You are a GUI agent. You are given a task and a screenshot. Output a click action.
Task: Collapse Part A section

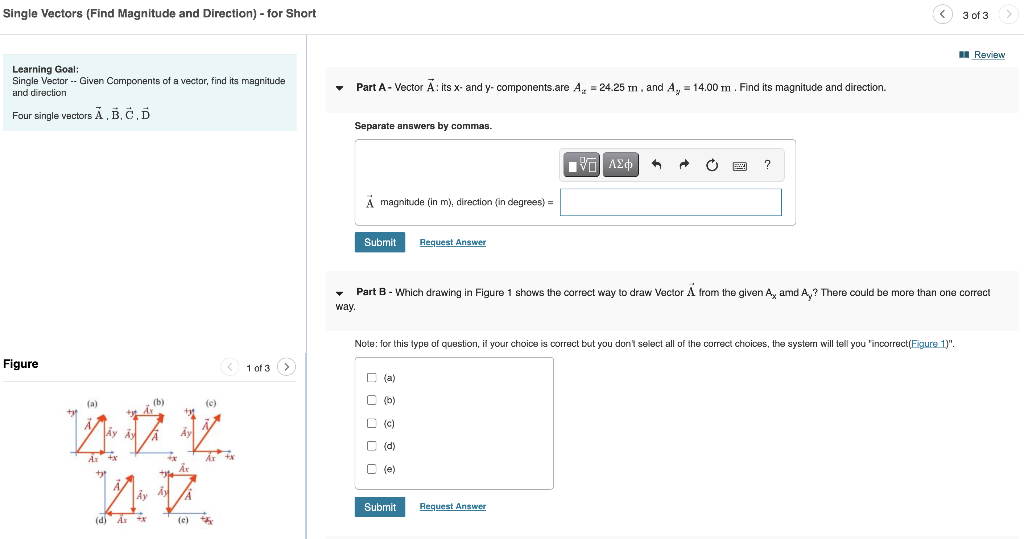tap(340, 88)
